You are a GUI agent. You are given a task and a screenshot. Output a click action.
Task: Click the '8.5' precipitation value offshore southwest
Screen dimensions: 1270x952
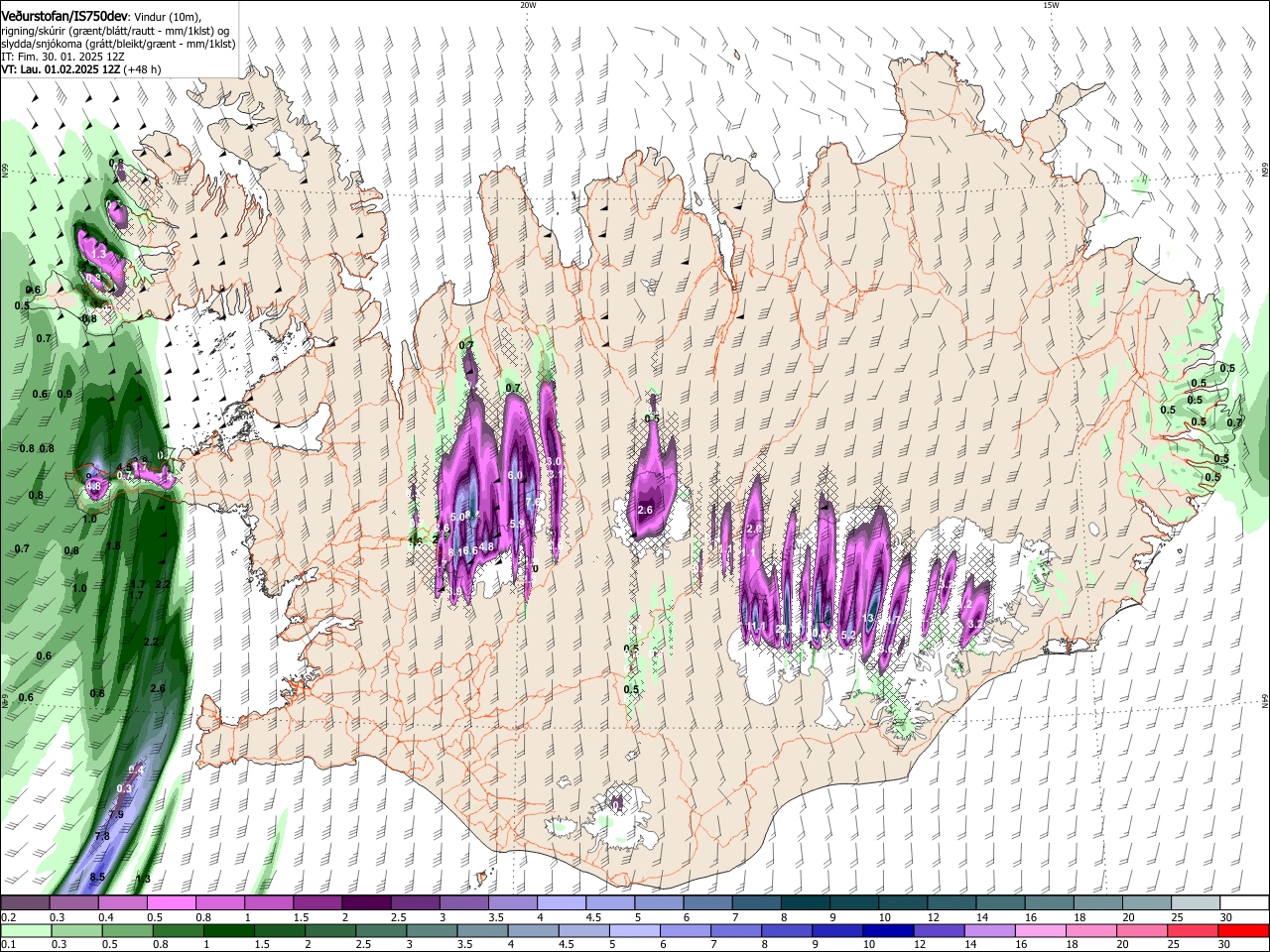pos(97,878)
